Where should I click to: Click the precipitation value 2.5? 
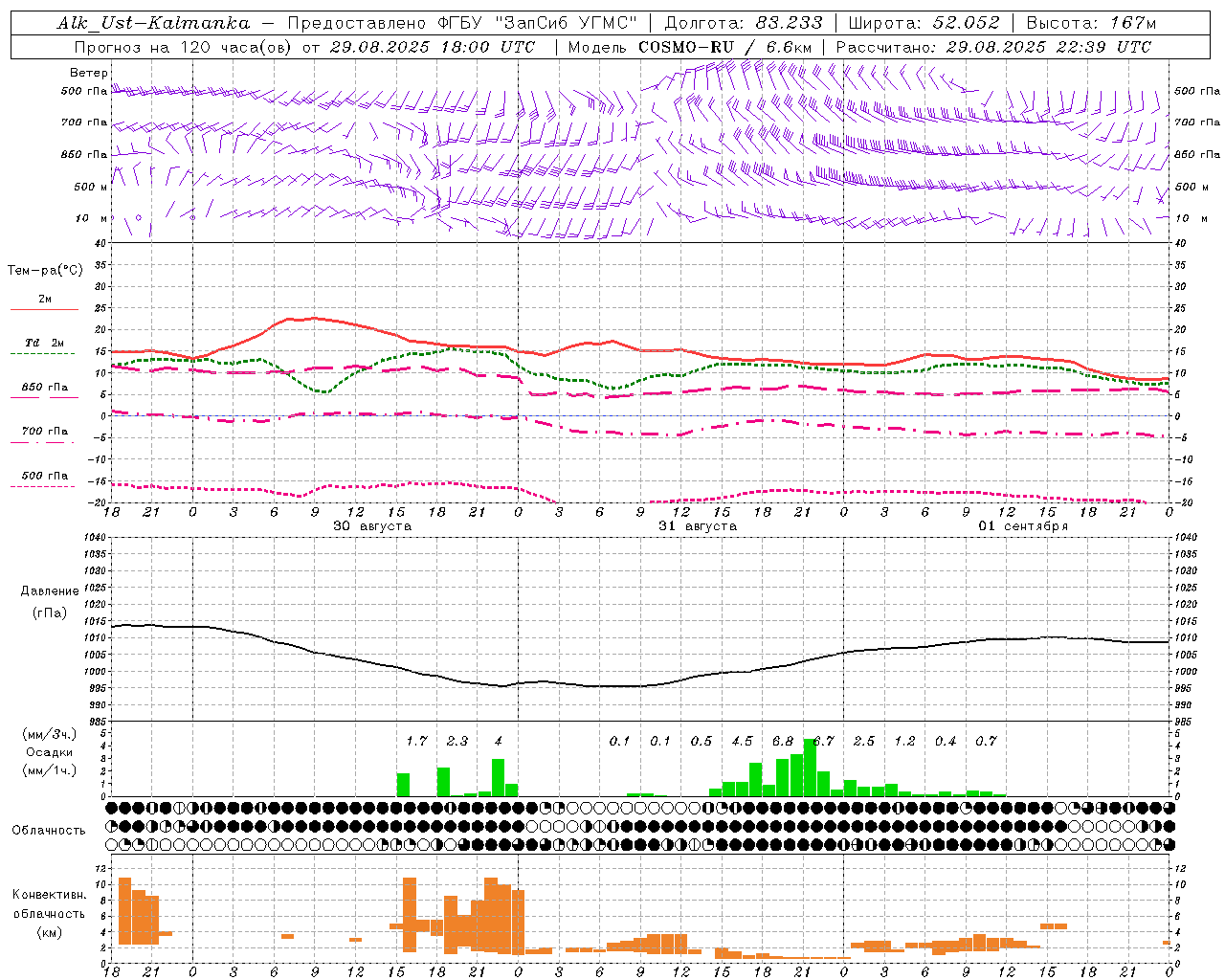coord(864,741)
